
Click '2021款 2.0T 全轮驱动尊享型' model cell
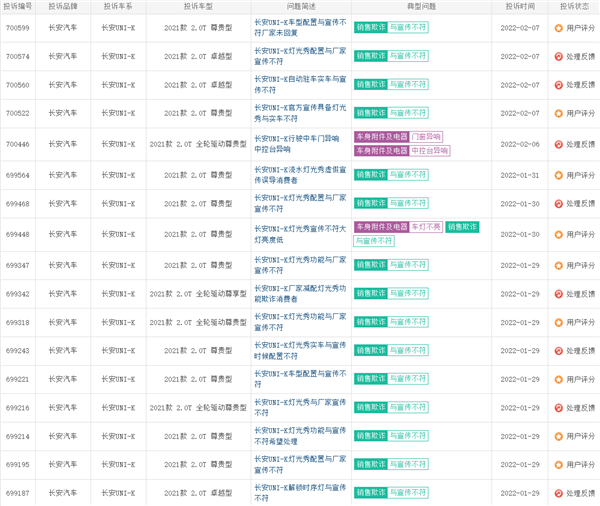[x=198, y=294]
